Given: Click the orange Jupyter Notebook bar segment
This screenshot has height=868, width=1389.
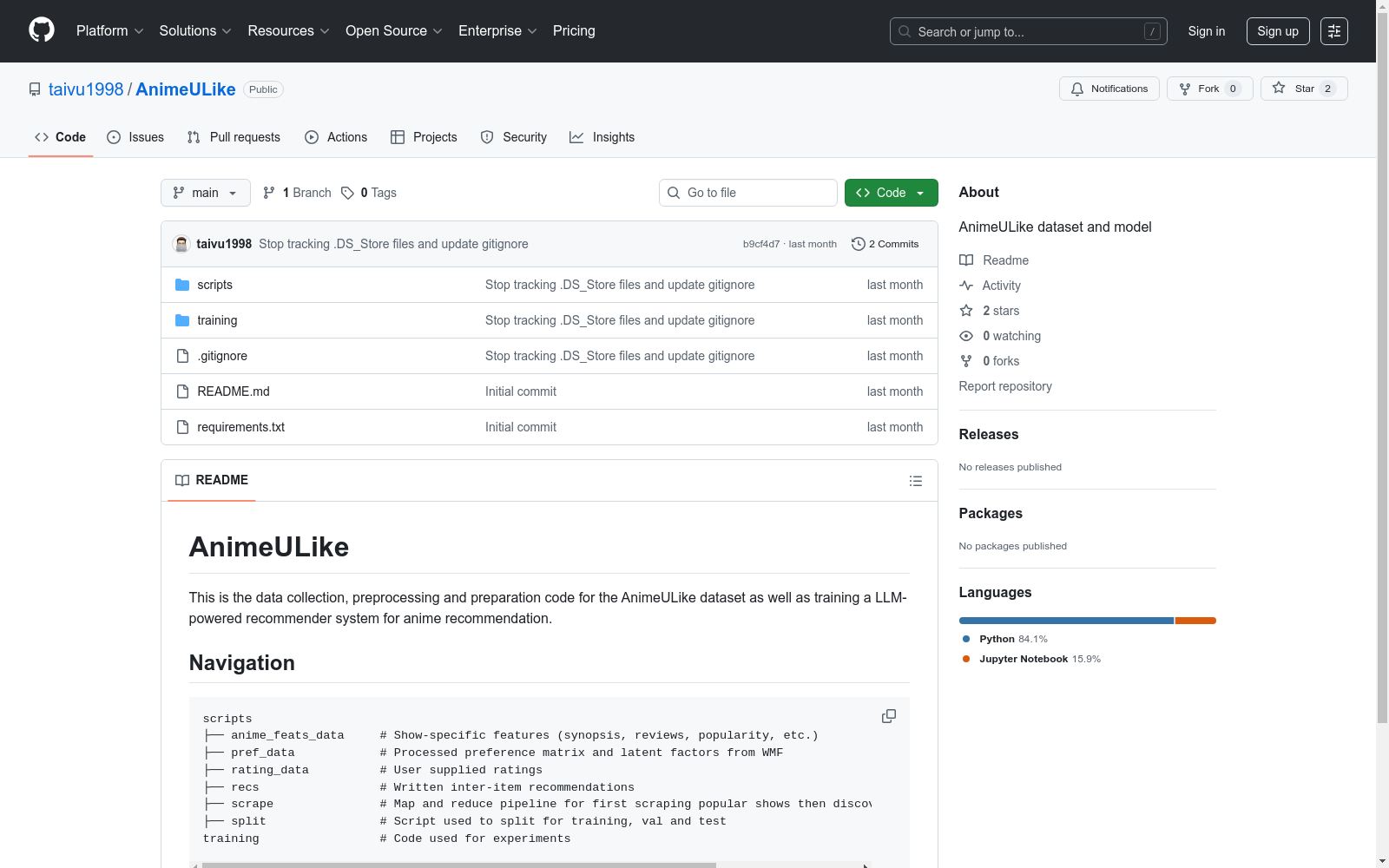Looking at the screenshot, I should point(1195,621).
